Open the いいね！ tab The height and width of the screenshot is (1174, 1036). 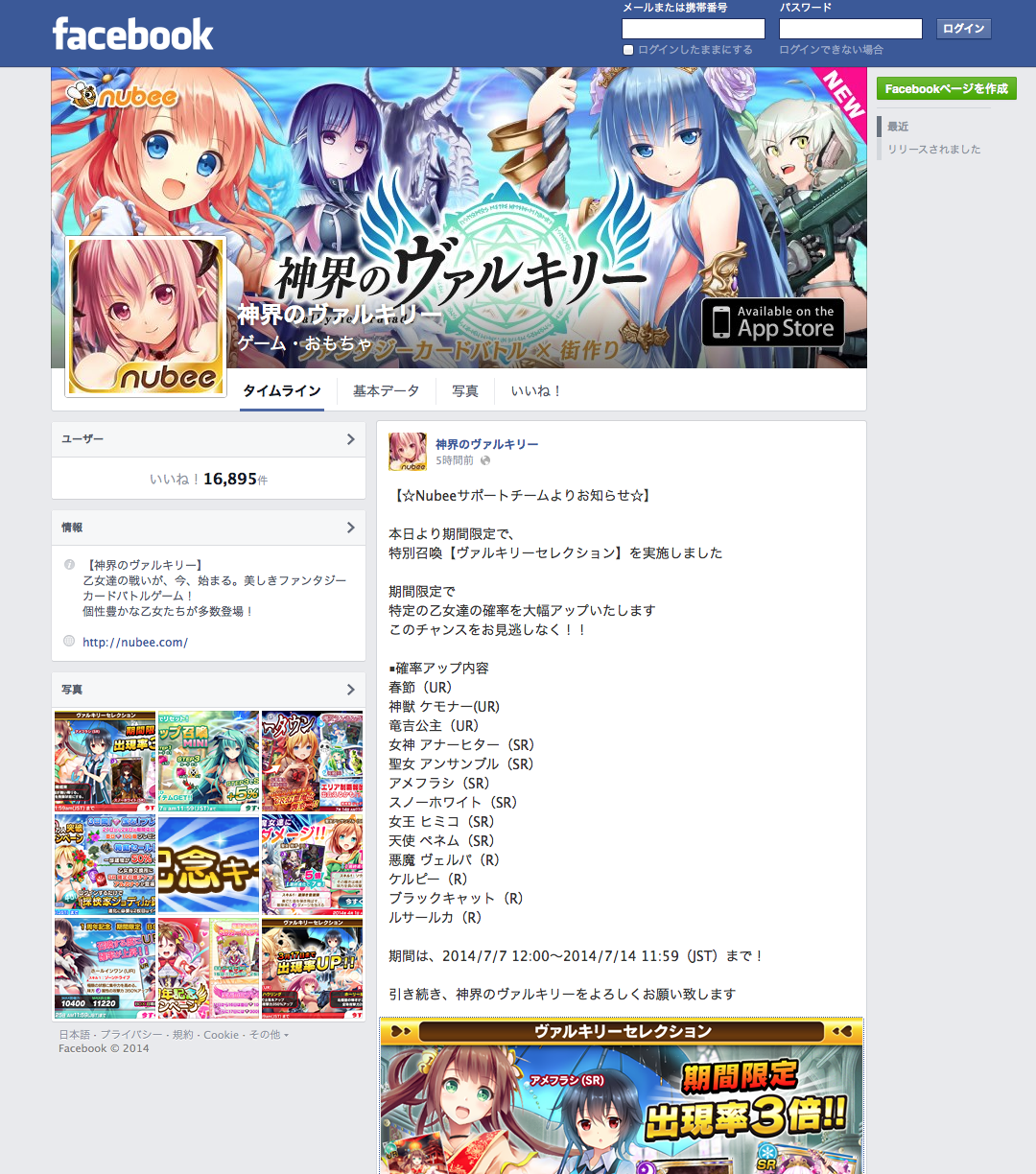click(536, 390)
